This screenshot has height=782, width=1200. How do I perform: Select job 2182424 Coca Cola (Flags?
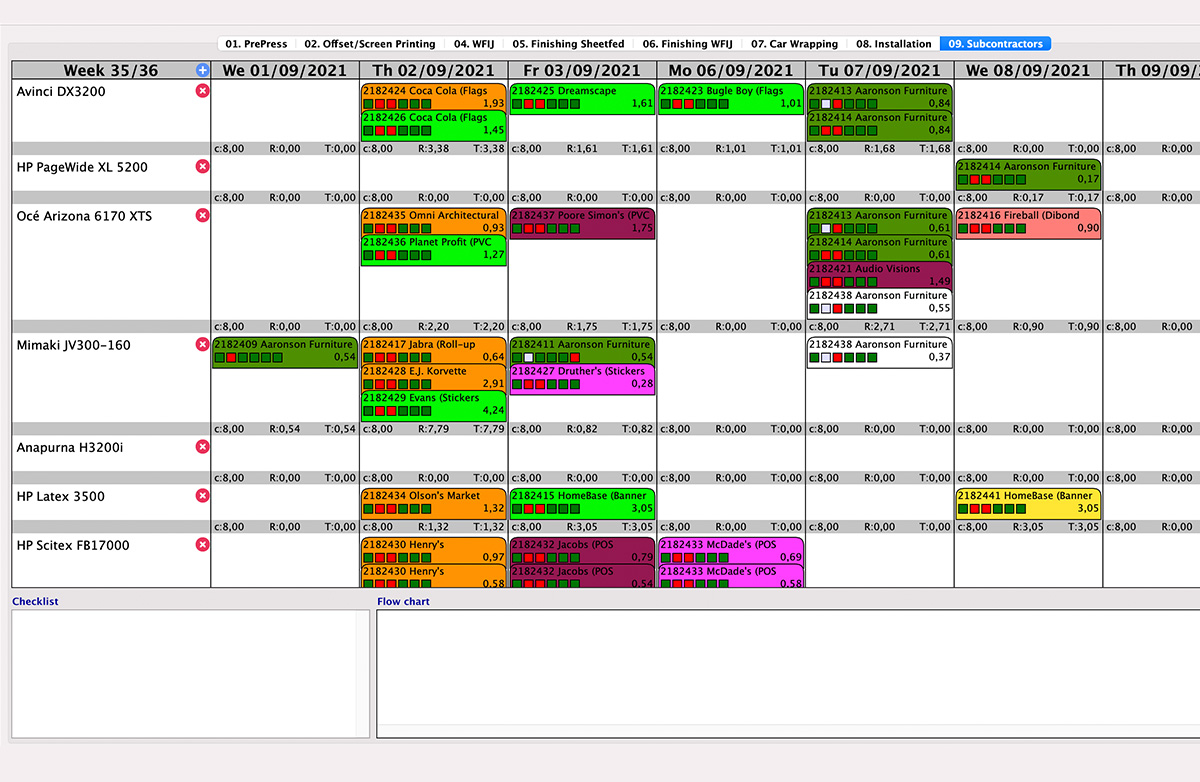(x=434, y=96)
